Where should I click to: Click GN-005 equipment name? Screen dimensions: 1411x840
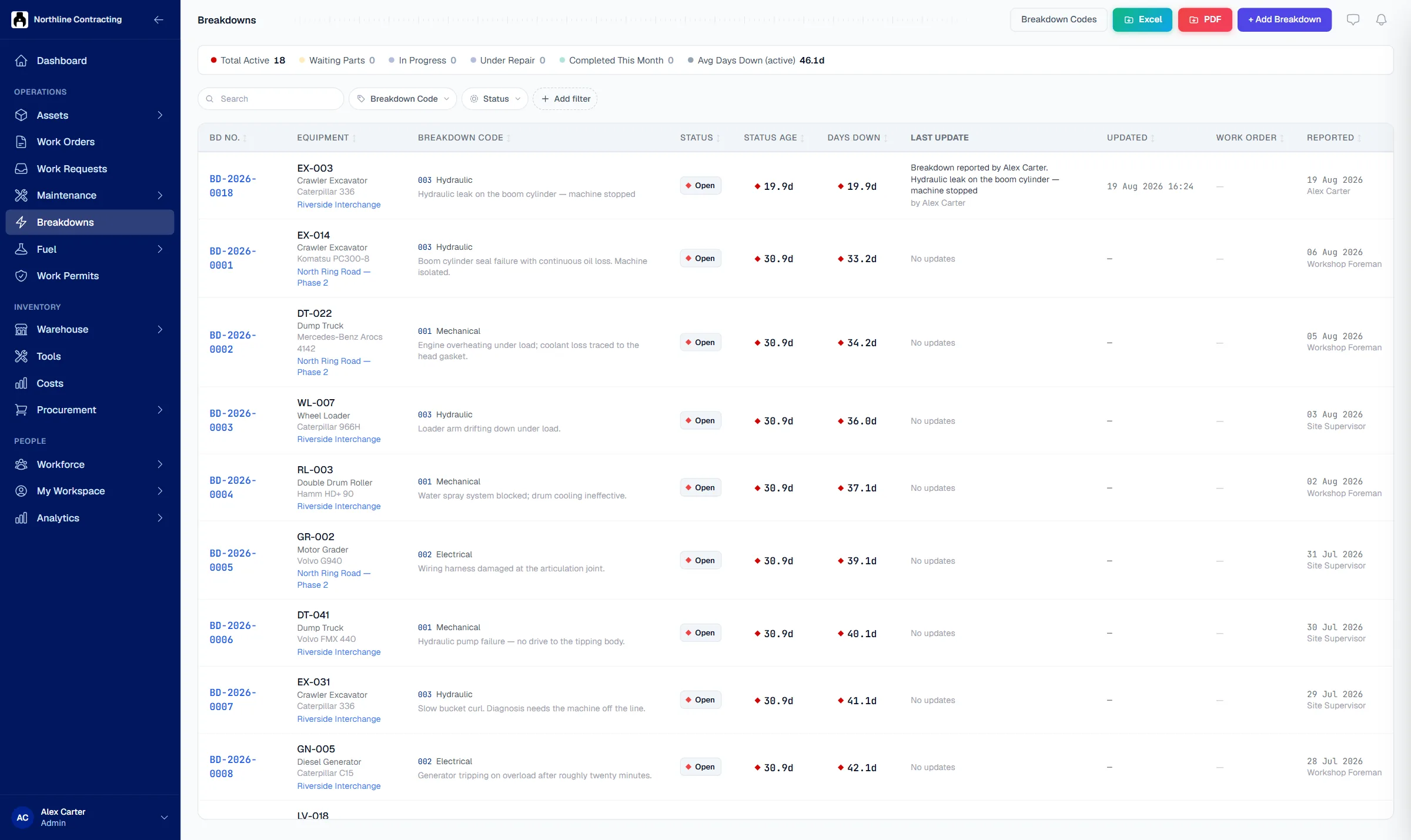(316, 749)
